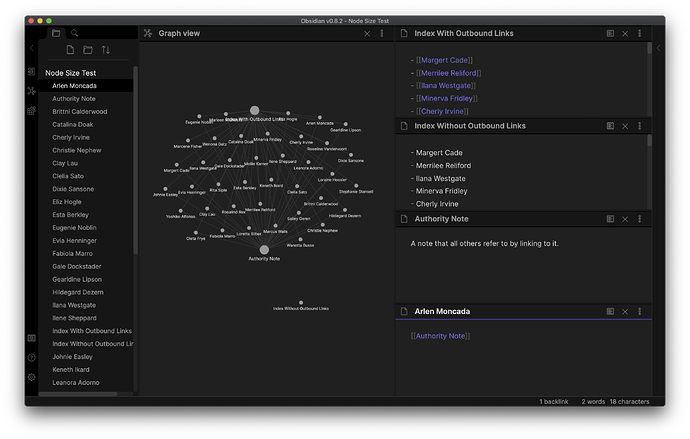
Task: Open more options for the Graph view pane
Action: [382, 33]
